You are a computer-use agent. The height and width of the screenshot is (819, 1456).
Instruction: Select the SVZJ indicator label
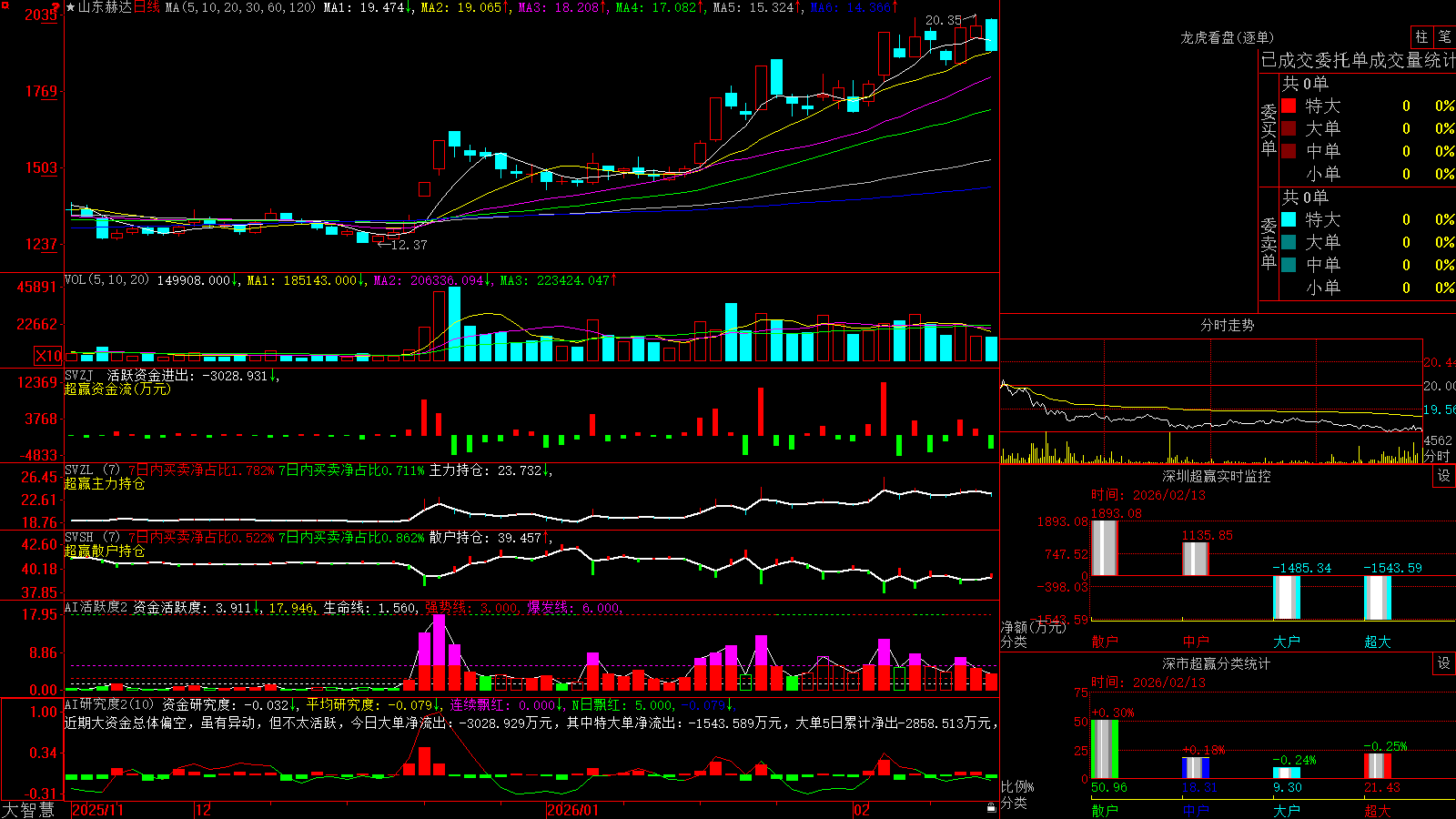click(79, 375)
